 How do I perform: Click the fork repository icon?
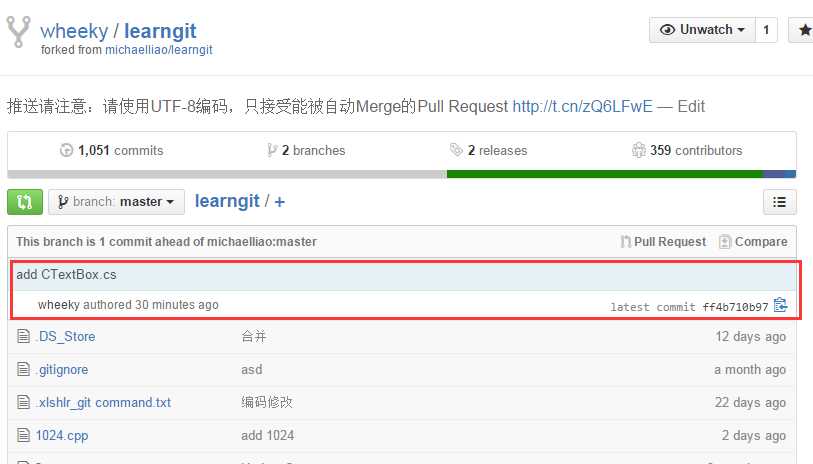pos(19,32)
